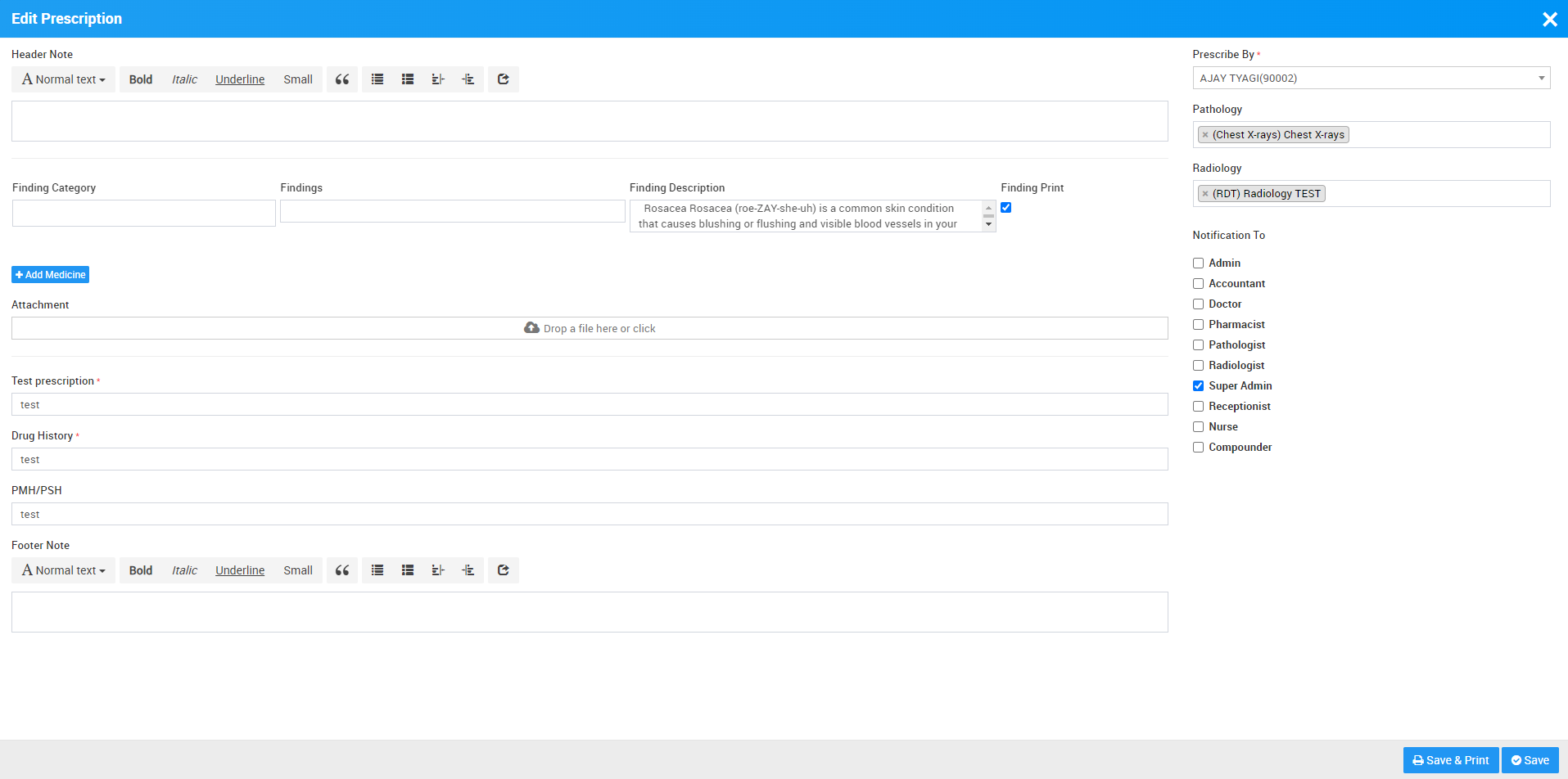The width and height of the screenshot is (1568, 779).
Task: Remove the (RDT) Radiology TEST tag
Action: click(1205, 193)
